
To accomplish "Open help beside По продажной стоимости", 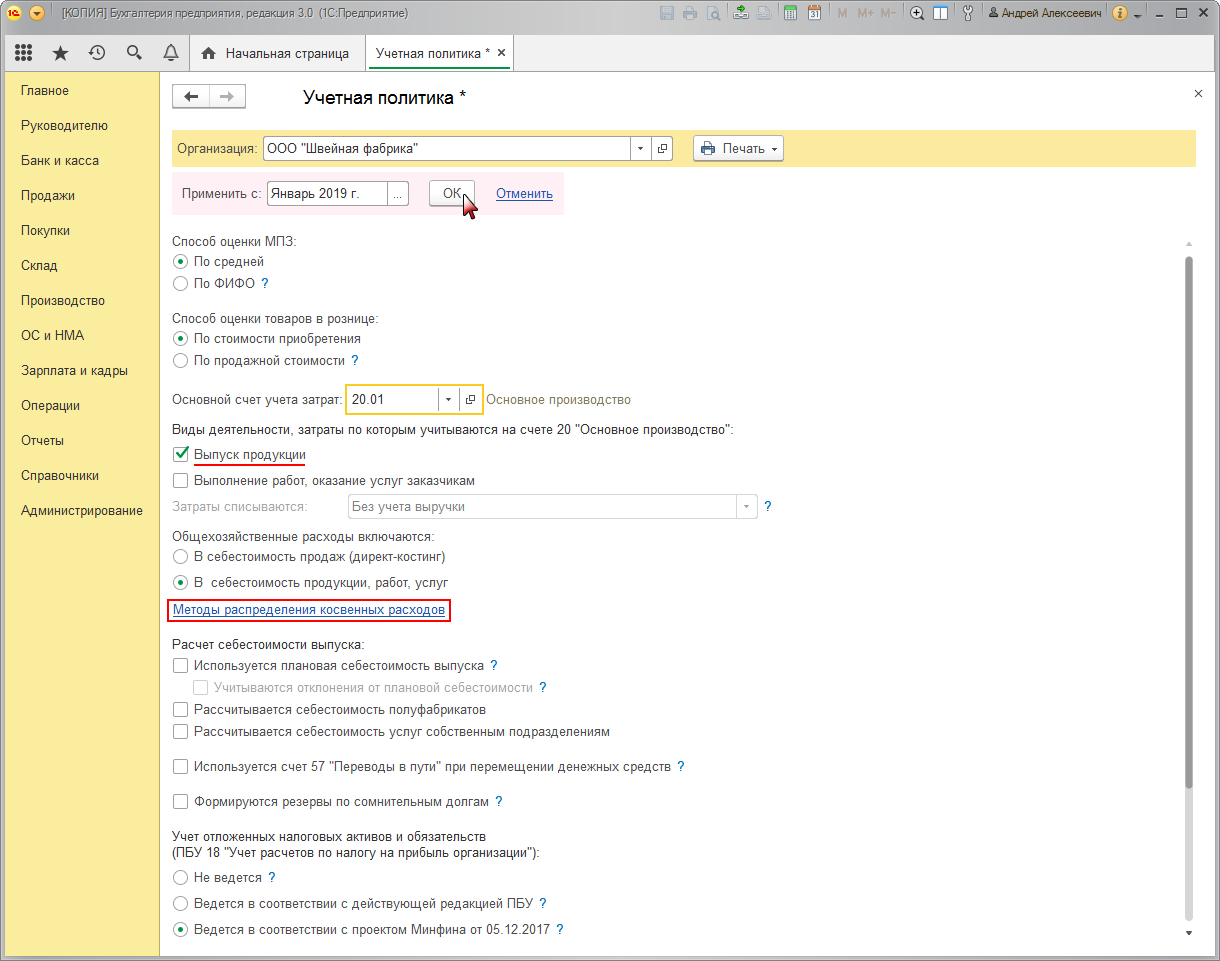I will tap(355, 360).
